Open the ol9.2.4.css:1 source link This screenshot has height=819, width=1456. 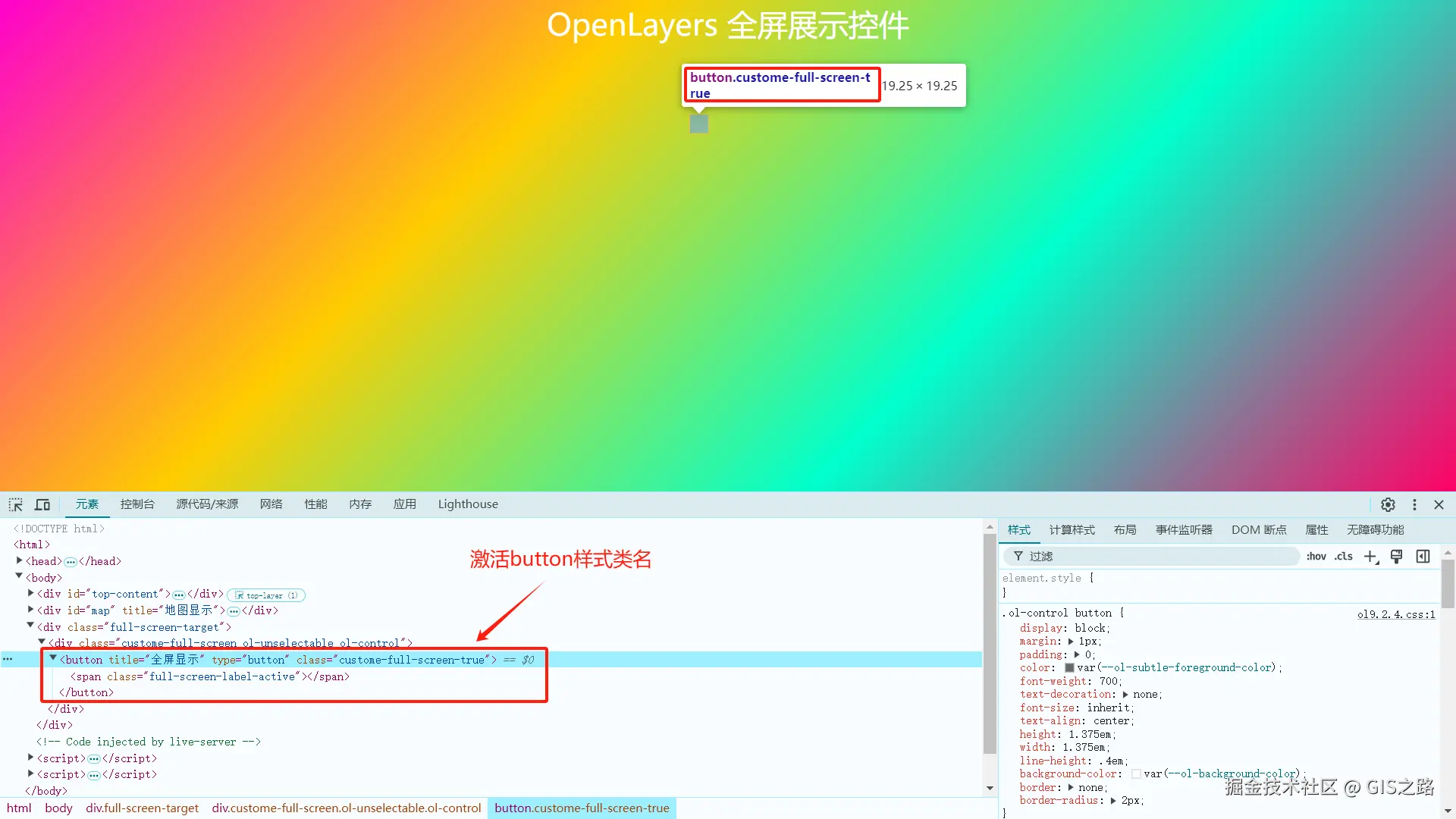coord(1395,614)
